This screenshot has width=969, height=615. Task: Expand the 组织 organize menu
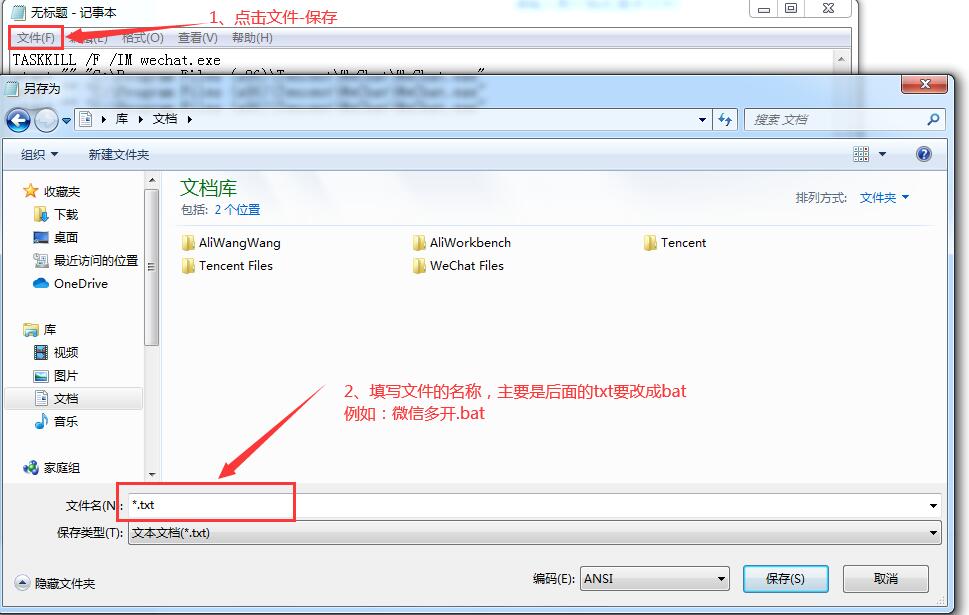point(39,155)
